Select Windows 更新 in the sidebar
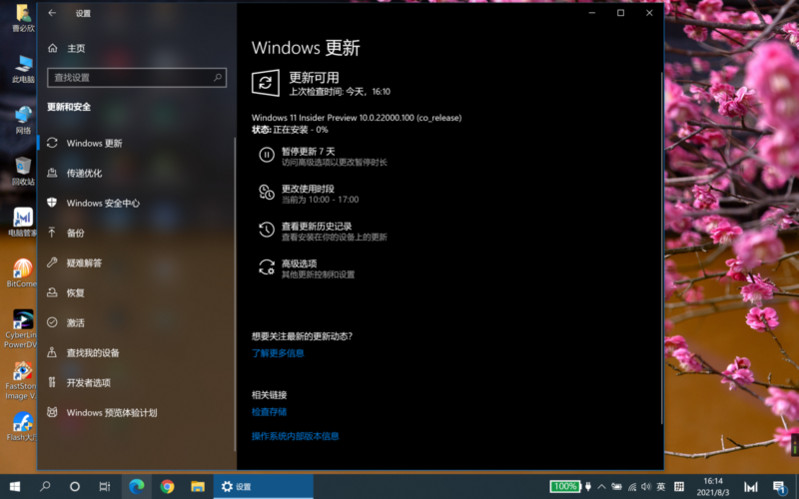799x499 pixels. coord(94,143)
